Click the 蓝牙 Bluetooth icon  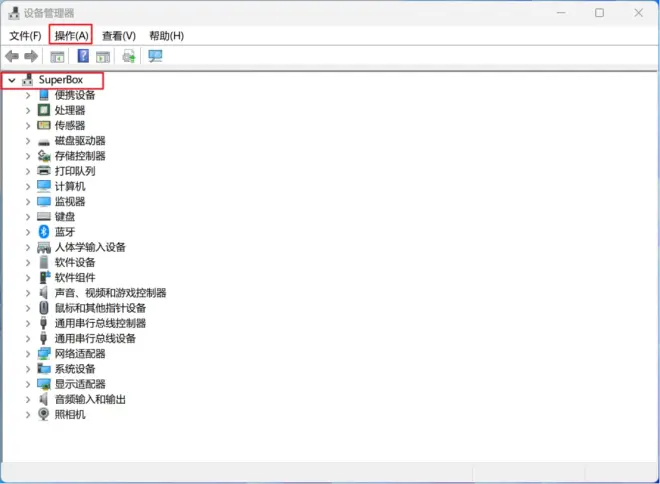point(44,231)
